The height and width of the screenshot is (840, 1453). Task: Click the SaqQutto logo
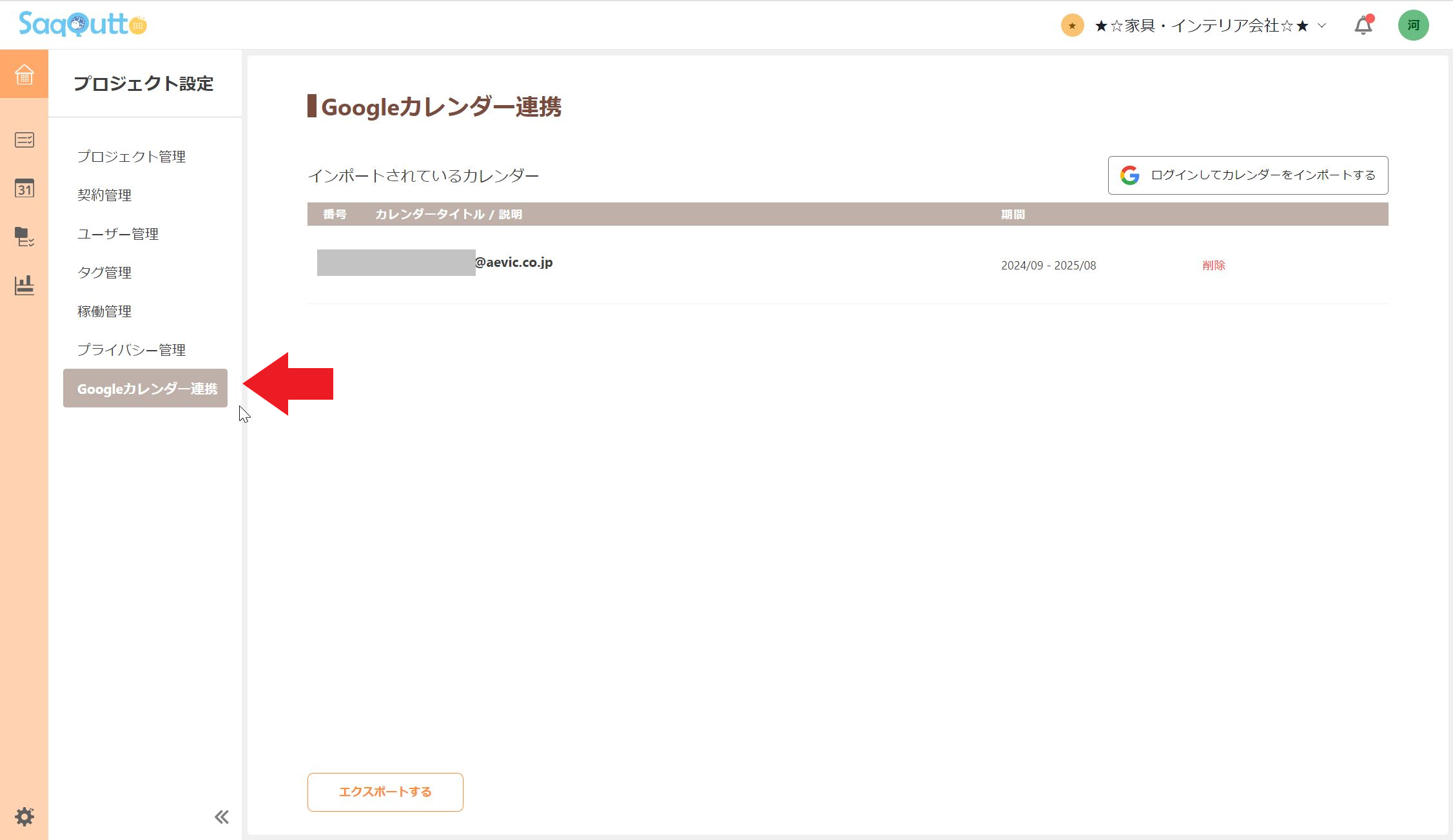tap(77, 24)
